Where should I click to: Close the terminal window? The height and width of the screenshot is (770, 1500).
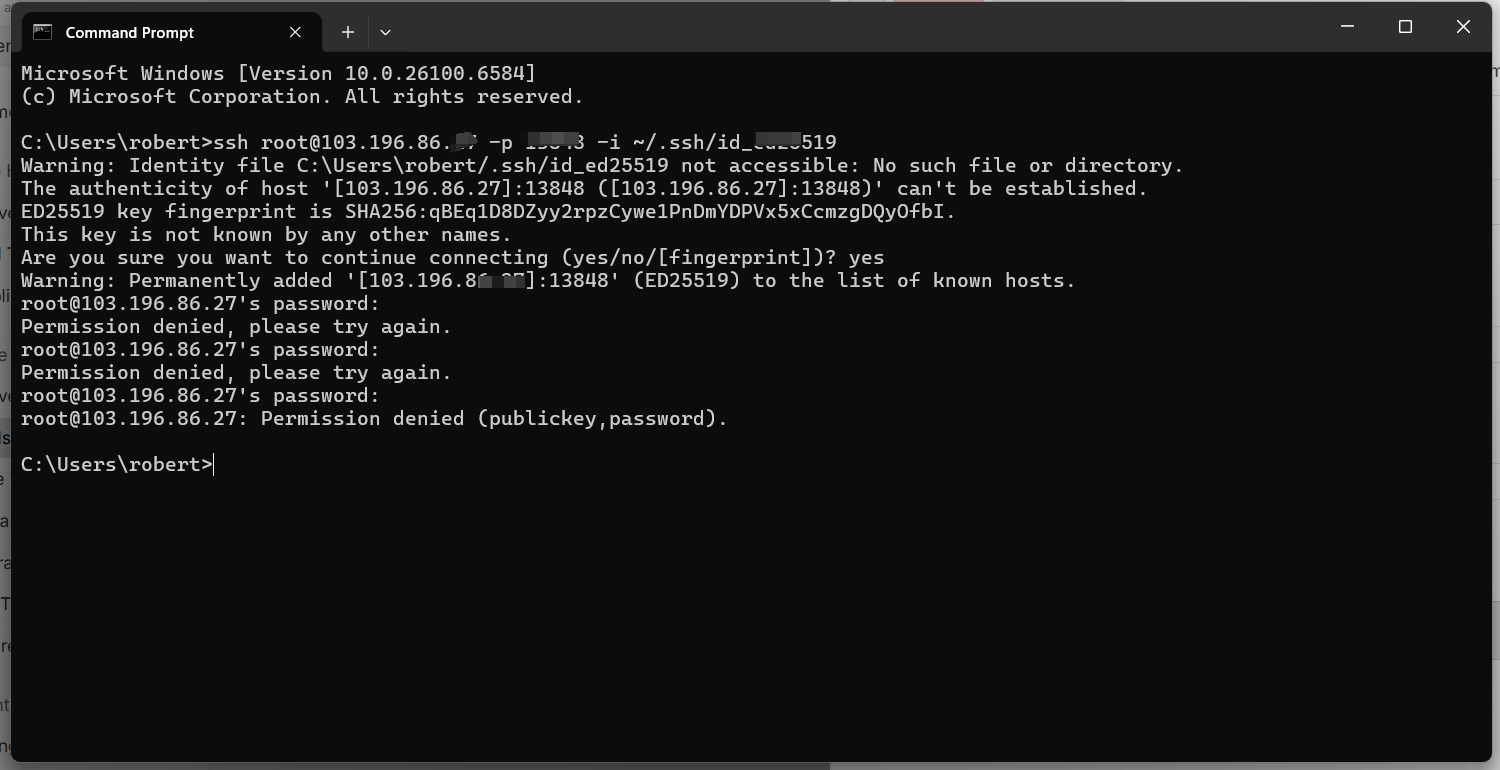[1463, 27]
